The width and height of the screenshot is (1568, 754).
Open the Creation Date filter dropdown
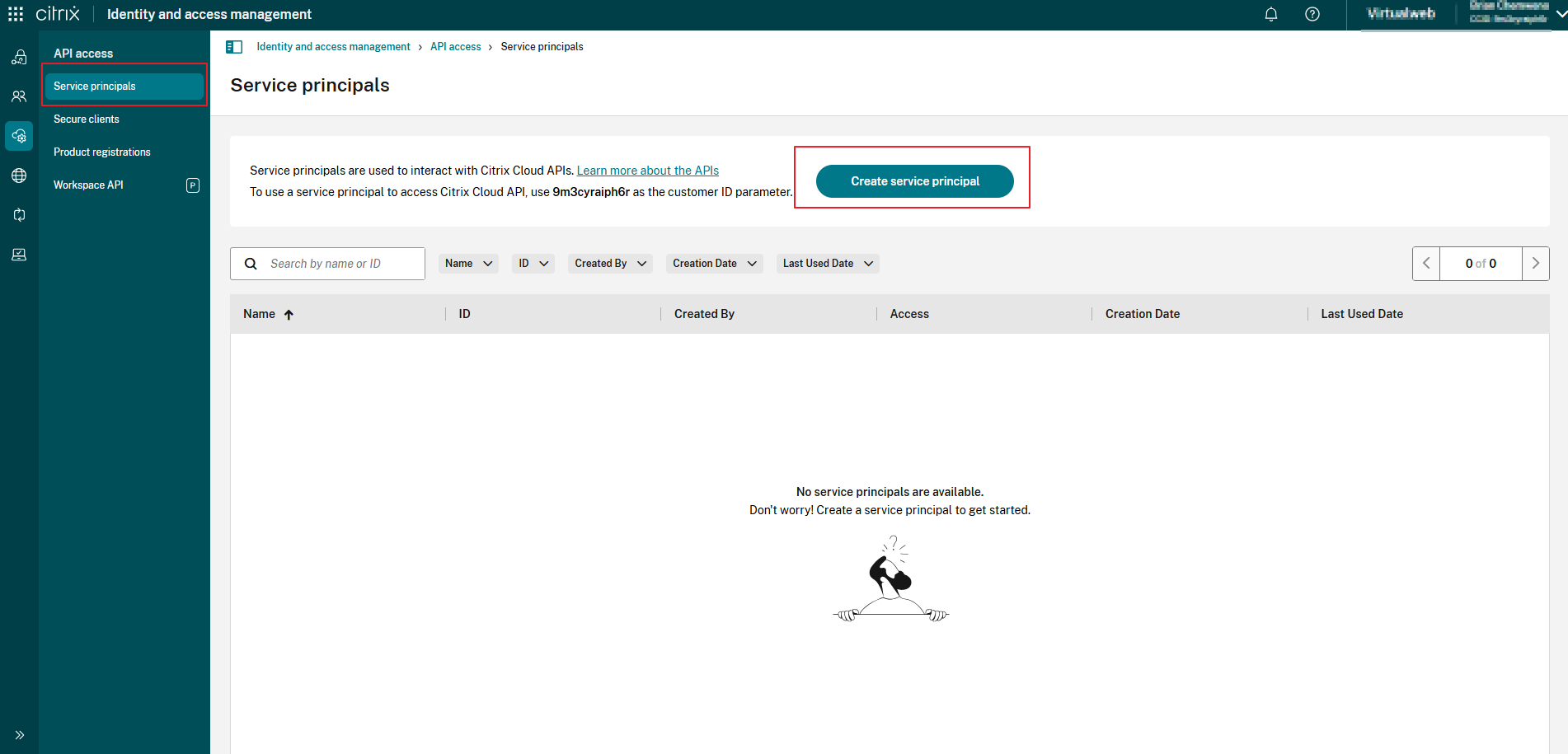click(714, 263)
